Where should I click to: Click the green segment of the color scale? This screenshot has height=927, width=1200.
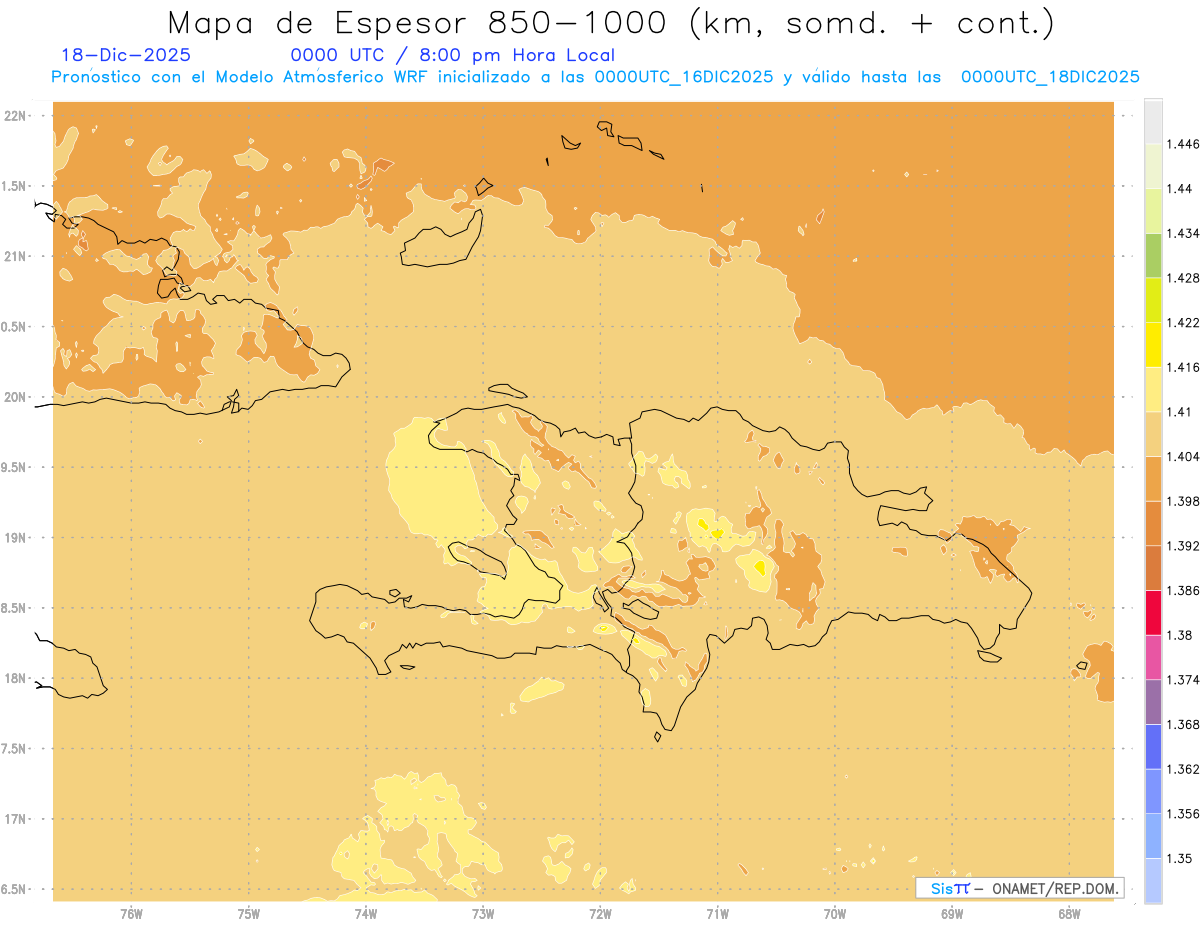(x=1153, y=255)
